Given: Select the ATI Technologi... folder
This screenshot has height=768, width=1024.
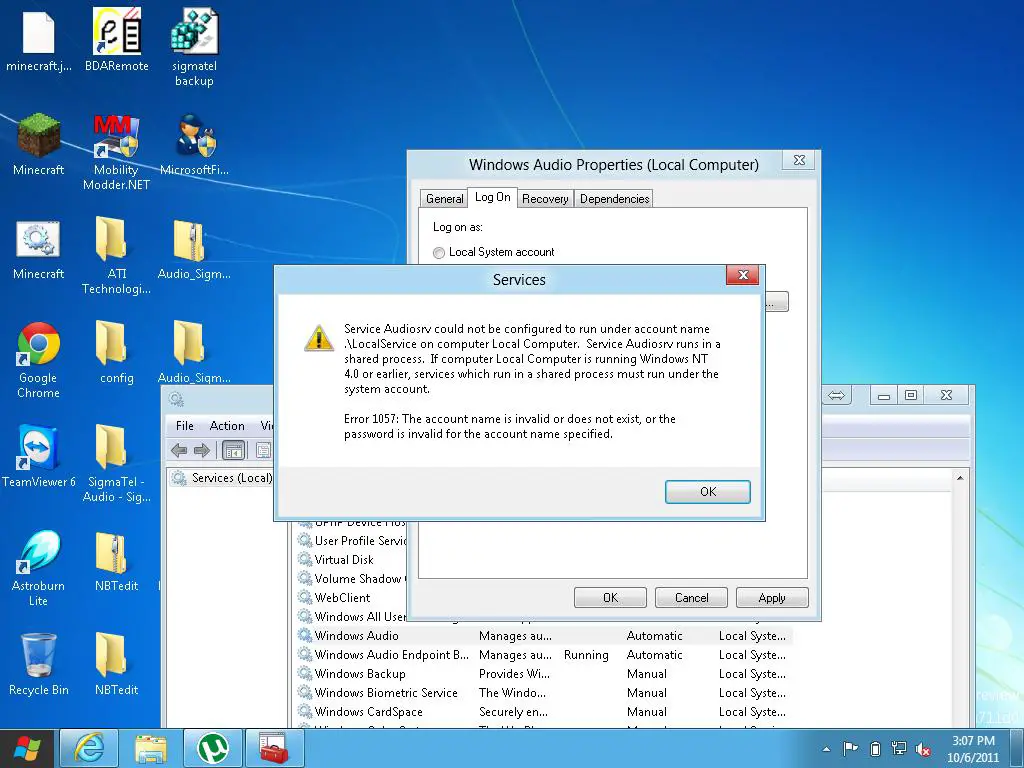Looking at the screenshot, I should pos(116,255).
